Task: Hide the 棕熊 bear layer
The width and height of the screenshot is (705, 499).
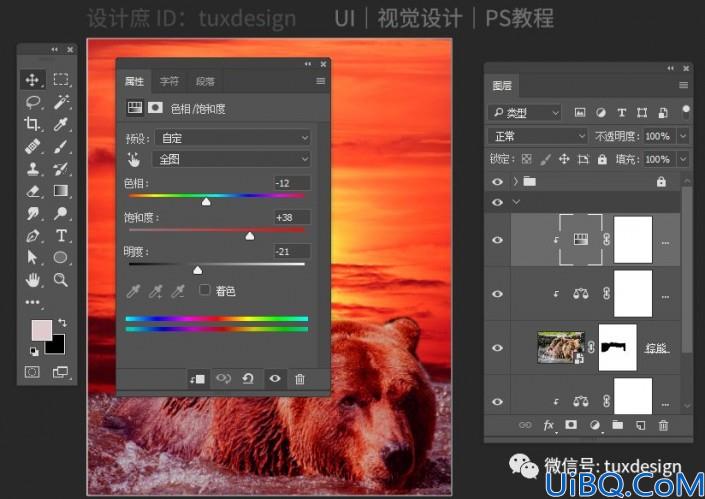Action: [x=497, y=348]
